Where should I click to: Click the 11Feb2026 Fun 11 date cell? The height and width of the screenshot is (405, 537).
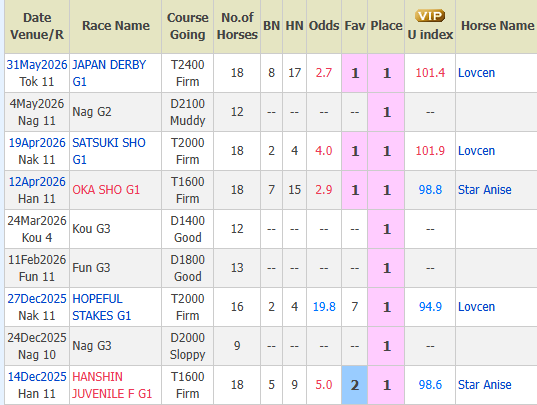point(37,268)
